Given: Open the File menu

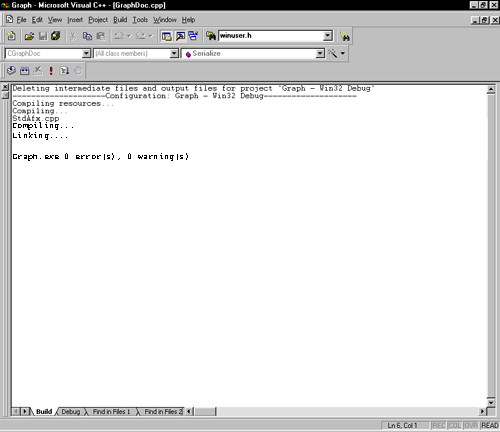Looking at the screenshot, I should [21, 20].
